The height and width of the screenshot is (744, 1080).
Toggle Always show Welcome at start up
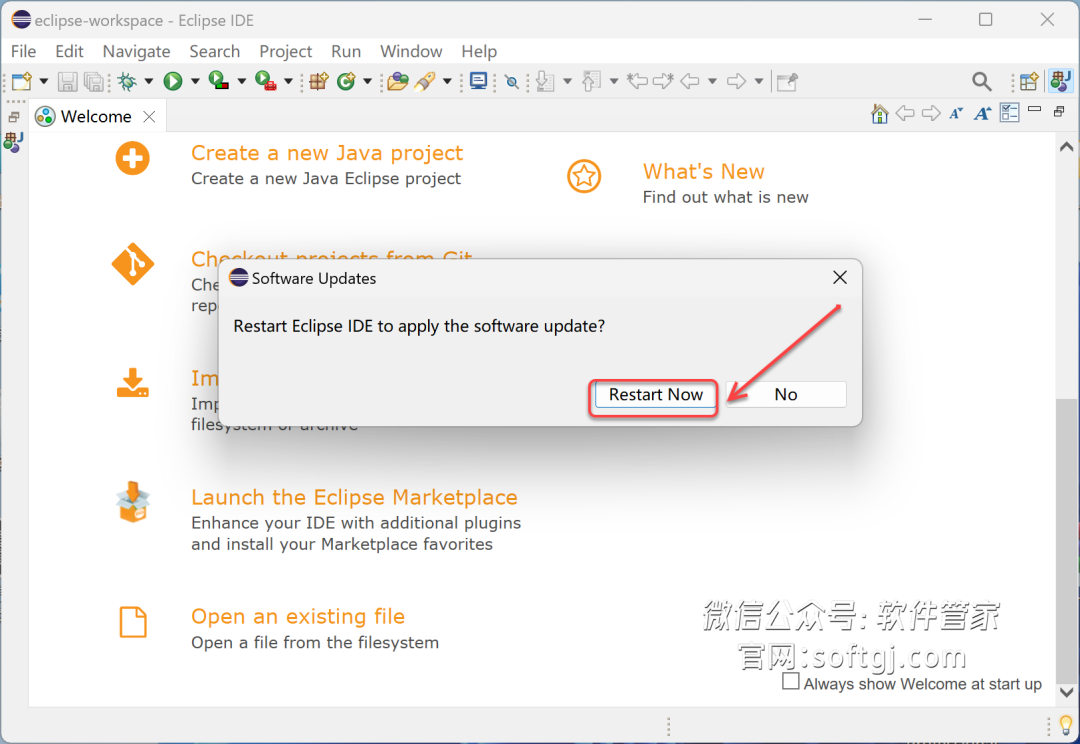(791, 682)
